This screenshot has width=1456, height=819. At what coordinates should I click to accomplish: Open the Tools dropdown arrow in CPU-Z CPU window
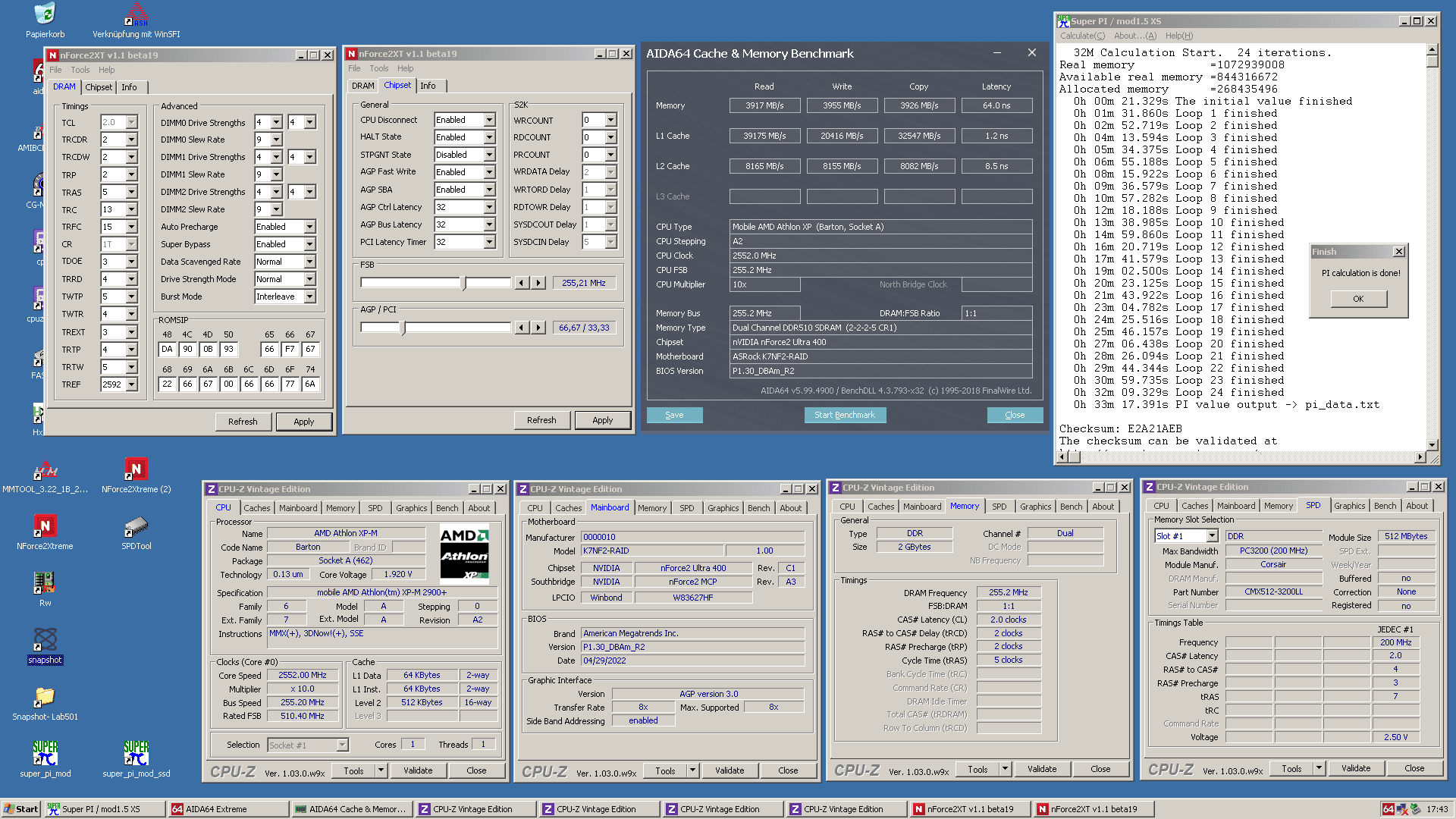pyautogui.click(x=381, y=770)
